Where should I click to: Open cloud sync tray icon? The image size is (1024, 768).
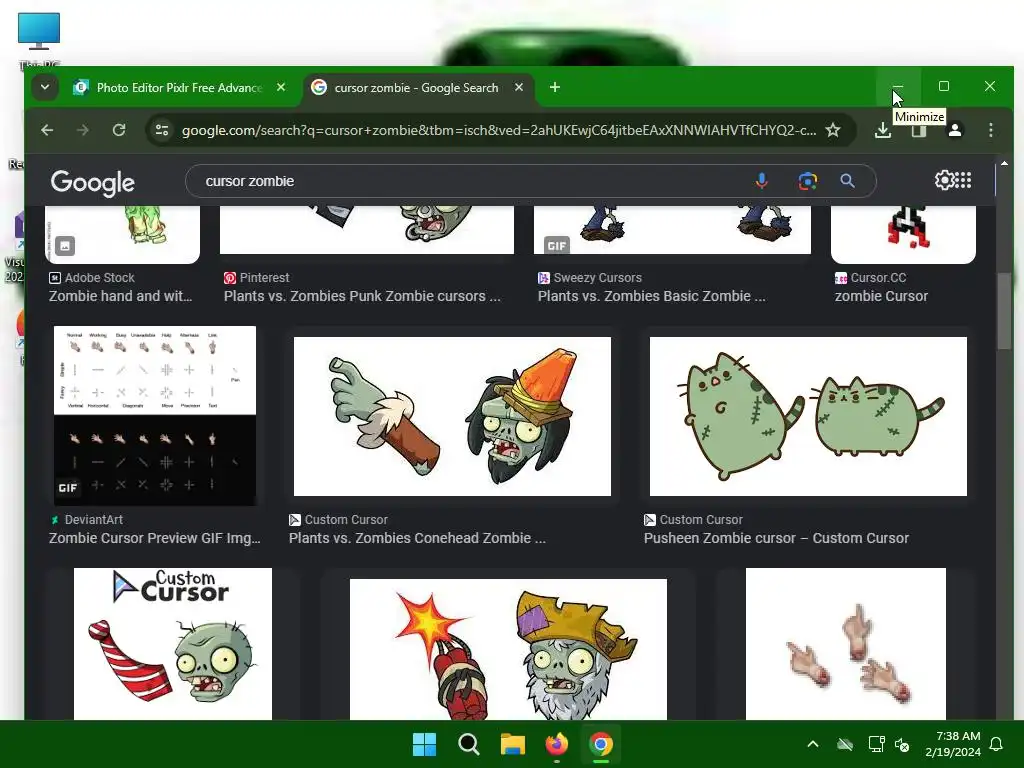click(x=845, y=744)
